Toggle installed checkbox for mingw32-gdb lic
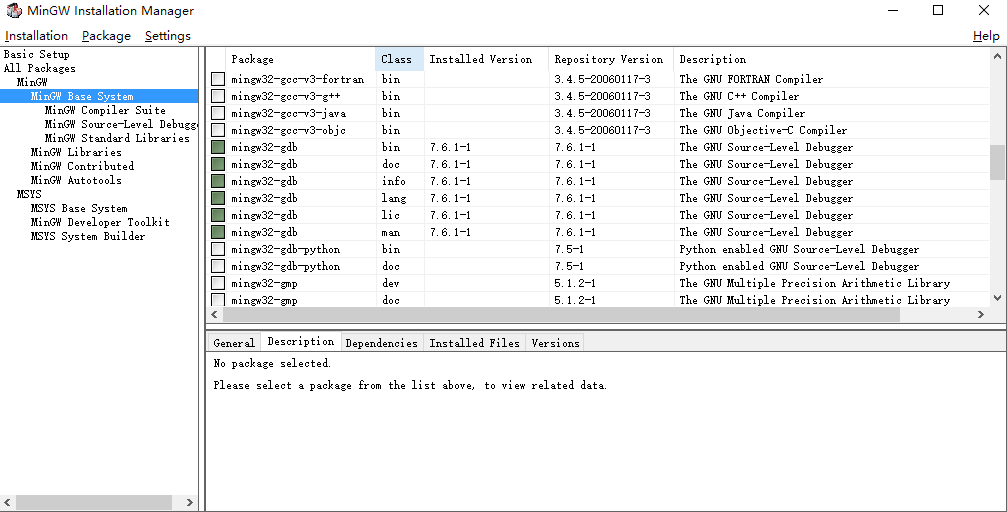Screen dimensions: 1007x512 tap(218, 215)
